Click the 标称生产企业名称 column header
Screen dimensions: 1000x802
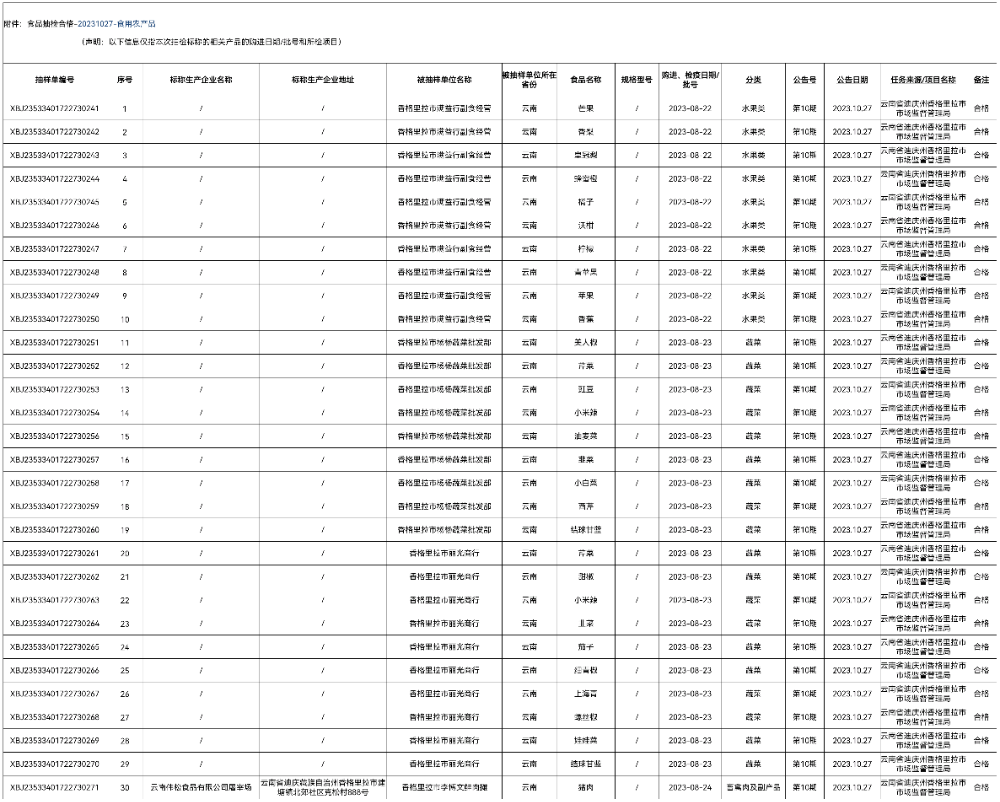[x=201, y=79]
